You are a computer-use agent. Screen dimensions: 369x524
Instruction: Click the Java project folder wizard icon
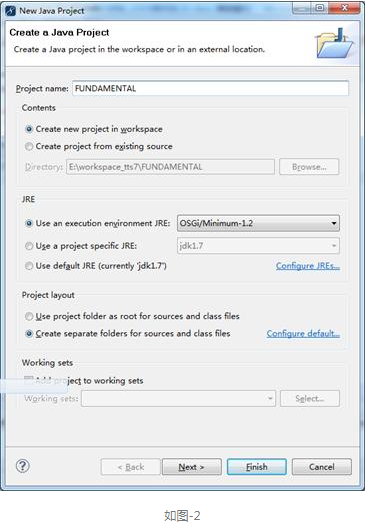tap(335, 43)
